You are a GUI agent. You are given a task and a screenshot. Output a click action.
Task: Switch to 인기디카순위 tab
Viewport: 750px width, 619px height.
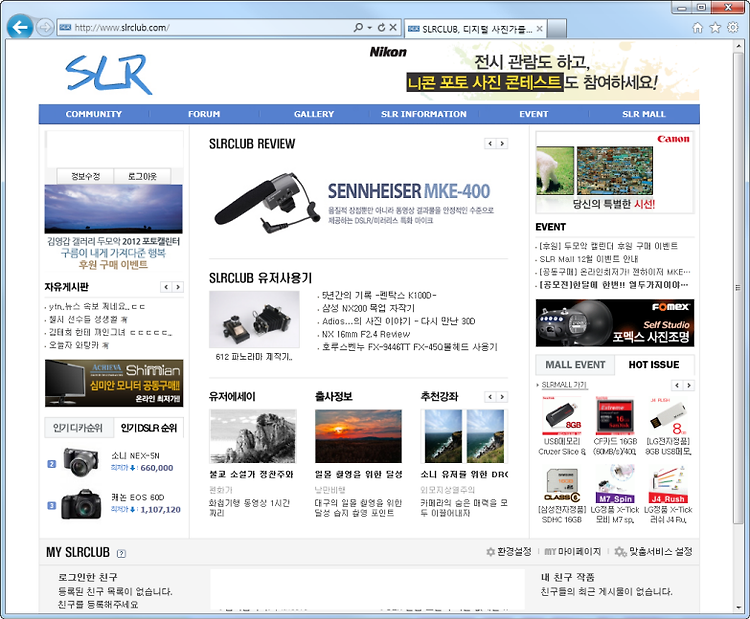[x=78, y=428]
